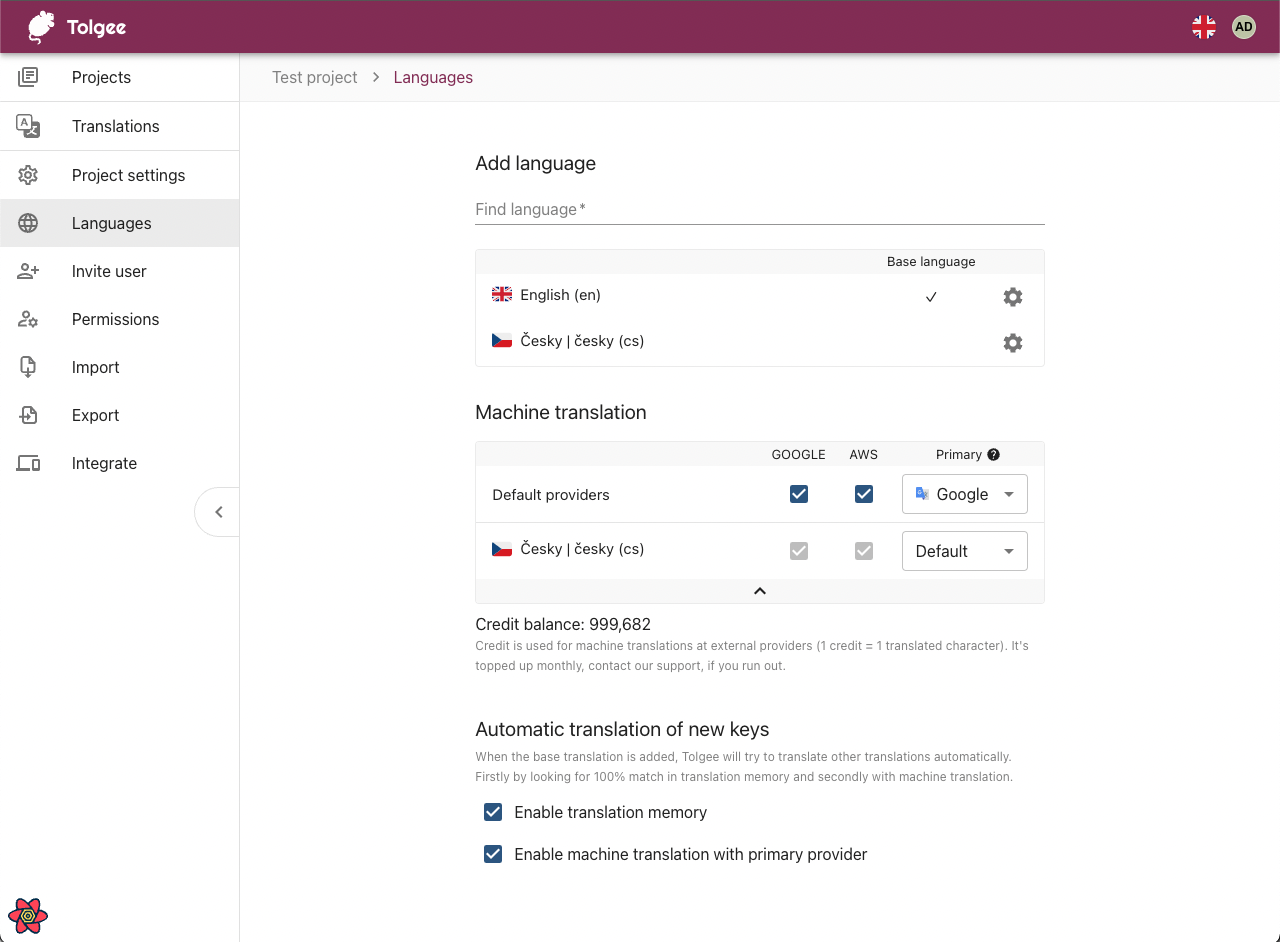Viewport: 1280px width, 942px height.
Task: Open settings gear for English (en)
Action: pyautogui.click(x=1012, y=297)
